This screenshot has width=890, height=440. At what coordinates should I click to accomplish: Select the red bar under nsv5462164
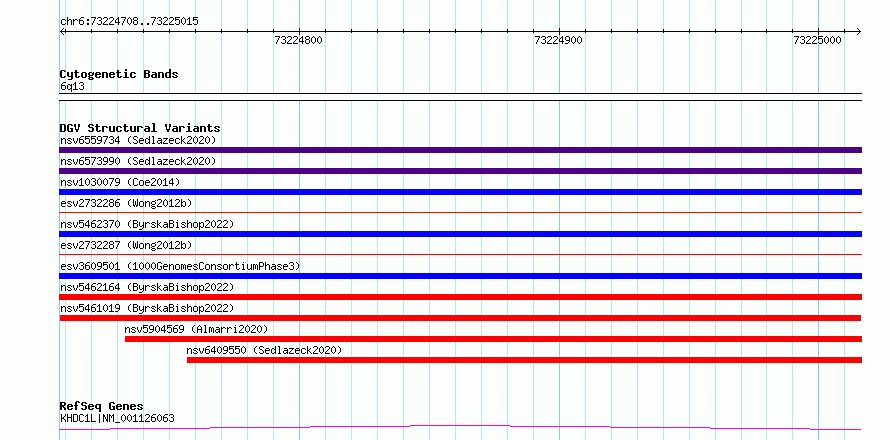(x=460, y=297)
